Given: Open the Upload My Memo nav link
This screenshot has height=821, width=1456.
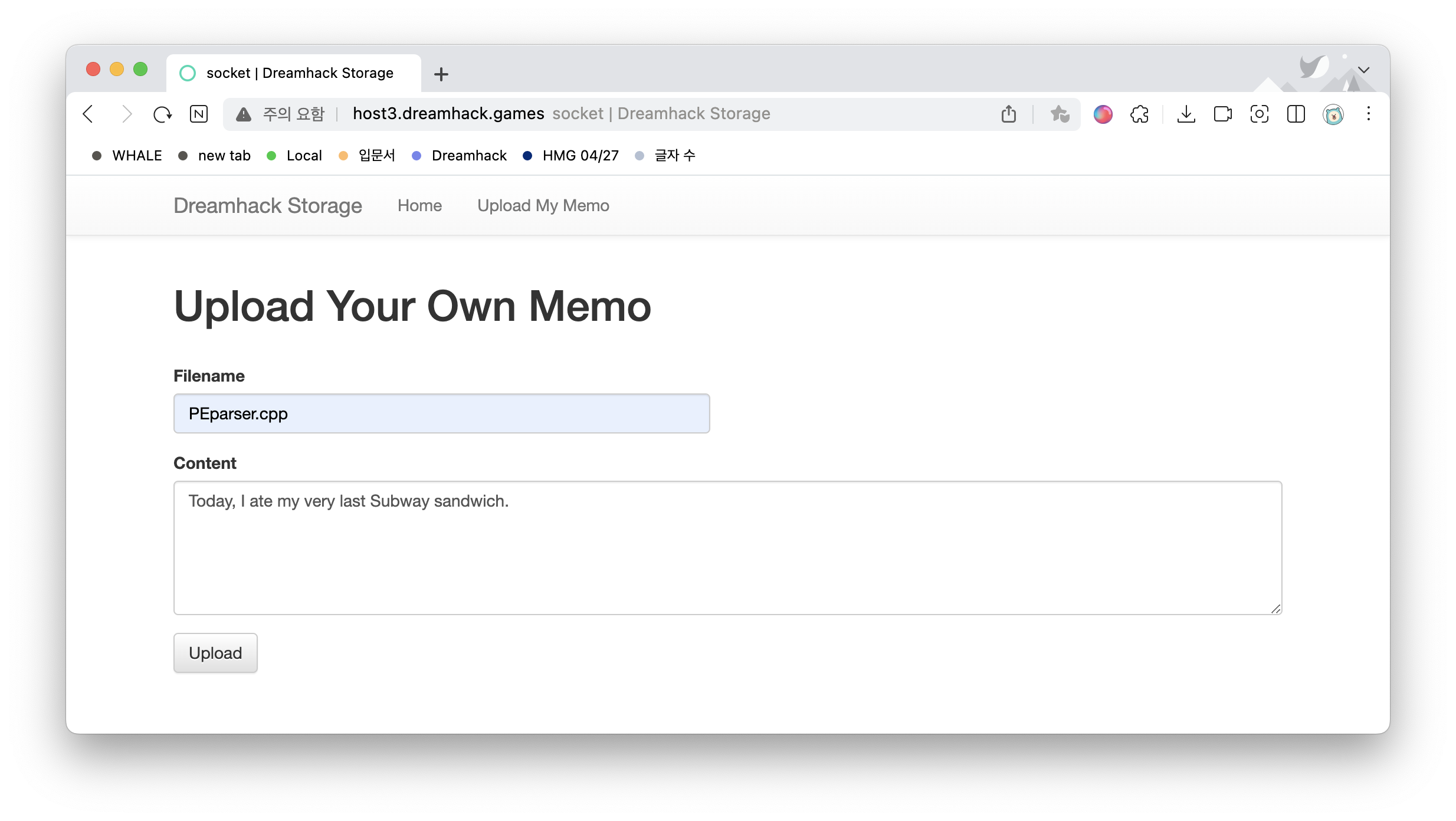Looking at the screenshot, I should tap(543, 205).
